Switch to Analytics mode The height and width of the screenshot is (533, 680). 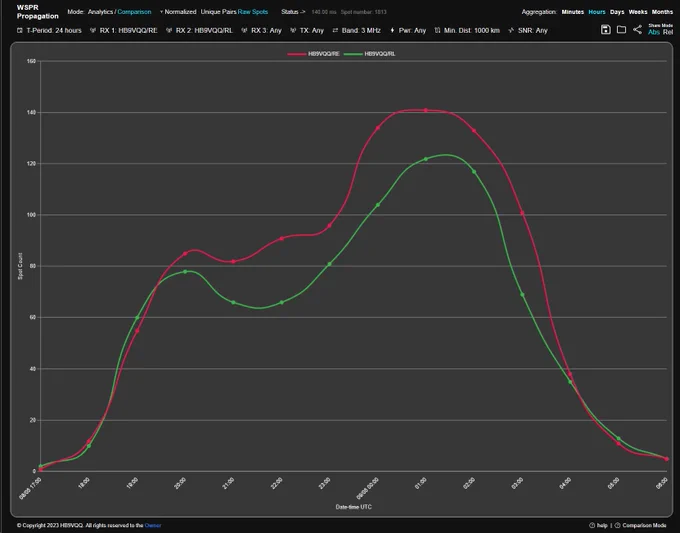[x=100, y=12]
